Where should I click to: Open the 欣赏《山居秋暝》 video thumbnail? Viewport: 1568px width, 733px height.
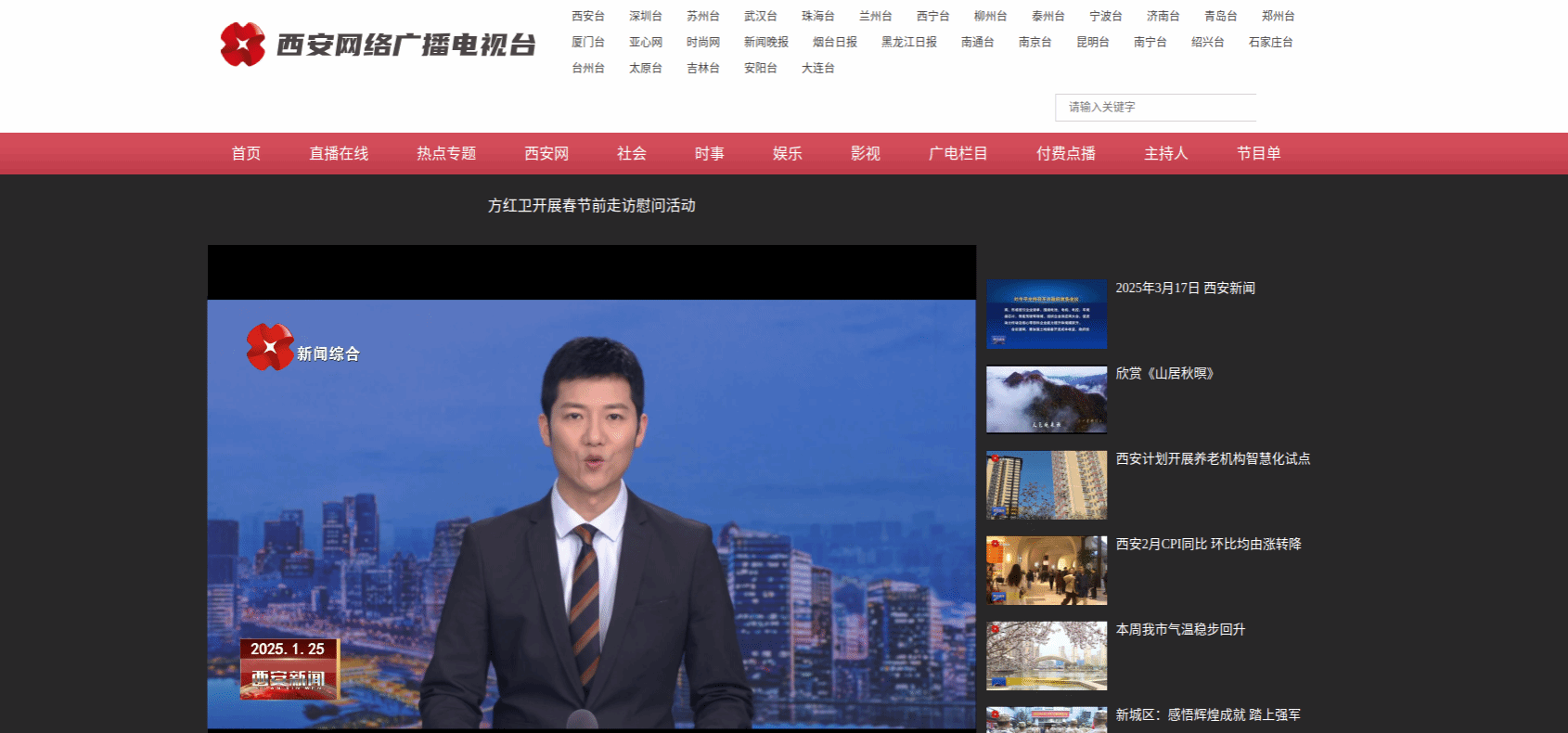(x=1047, y=400)
